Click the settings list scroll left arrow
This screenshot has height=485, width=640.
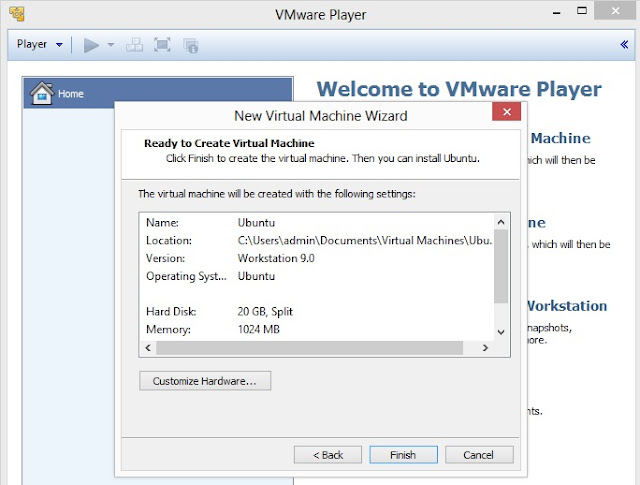(x=148, y=348)
